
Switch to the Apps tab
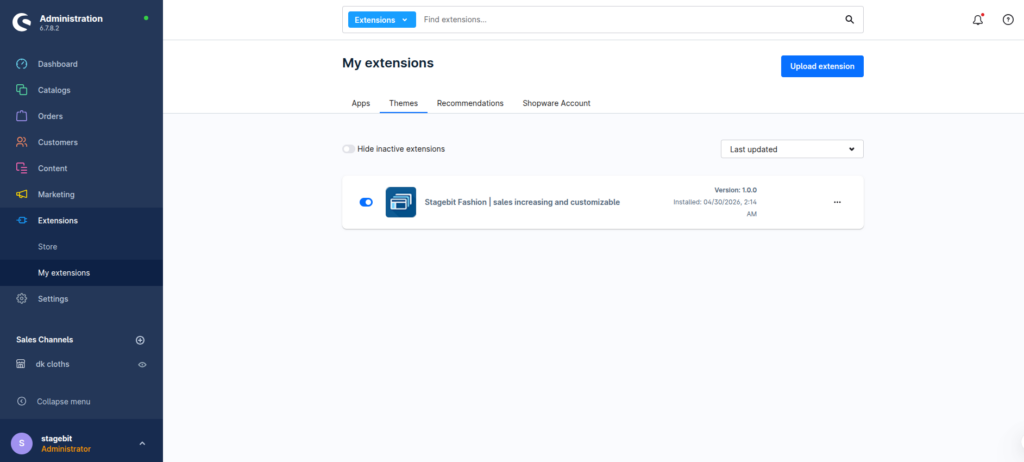click(360, 103)
